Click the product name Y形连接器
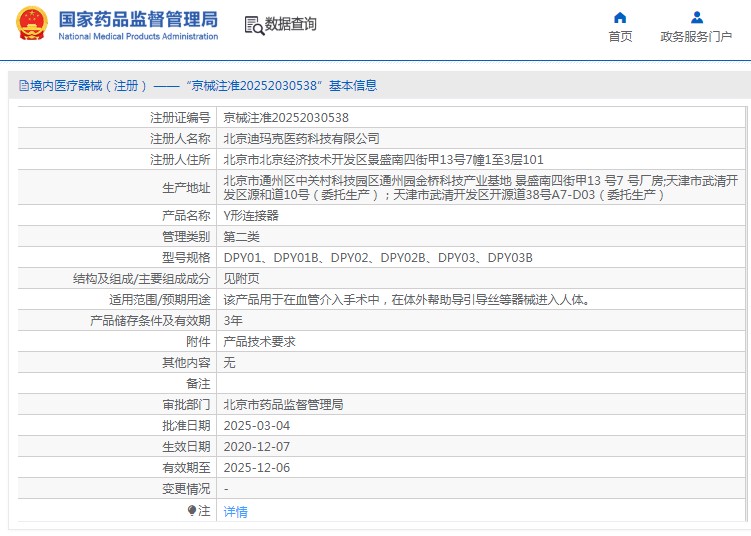Image resolution: width=751 pixels, height=536 pixels. (x=251, y=215)
